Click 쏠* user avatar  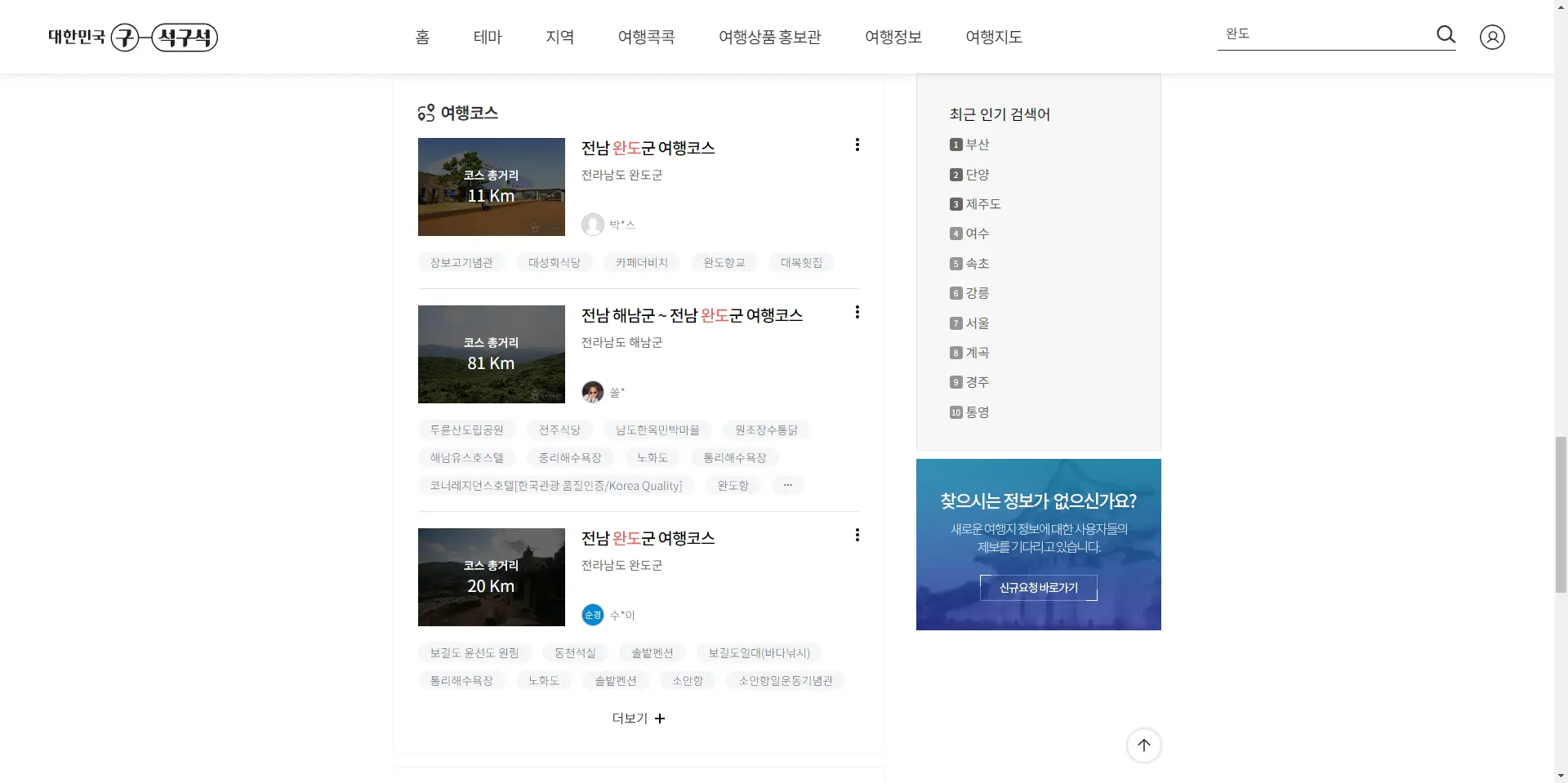(x=593, y=392)
